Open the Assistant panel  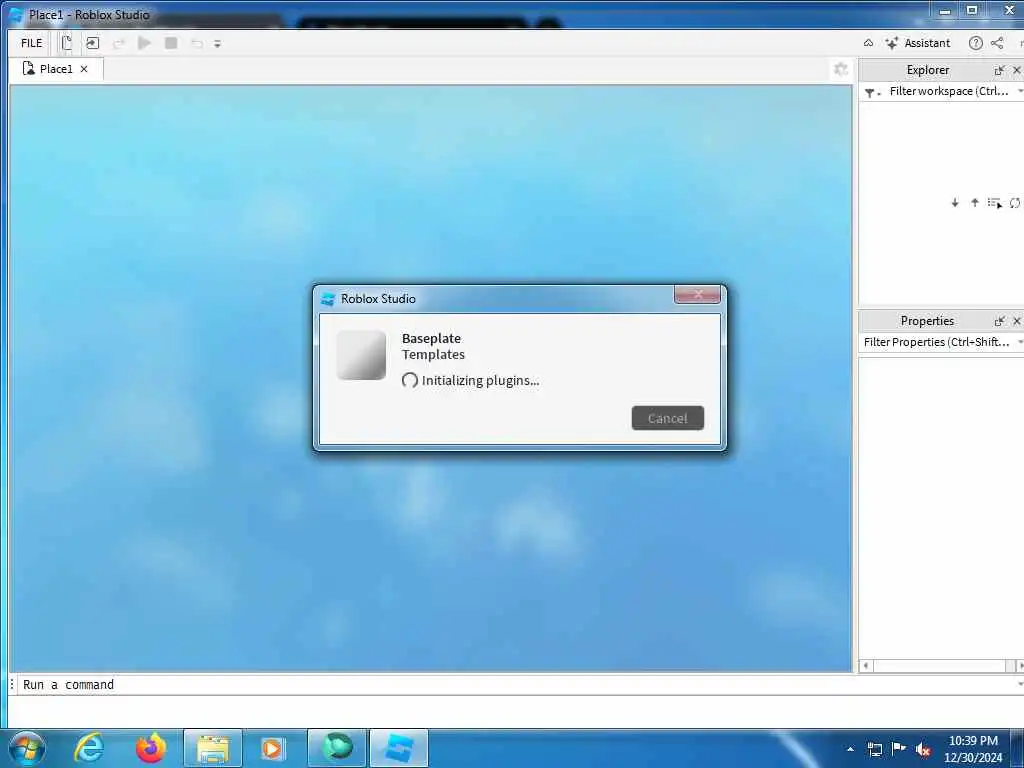pyautogui.click(x=918, y=43)
